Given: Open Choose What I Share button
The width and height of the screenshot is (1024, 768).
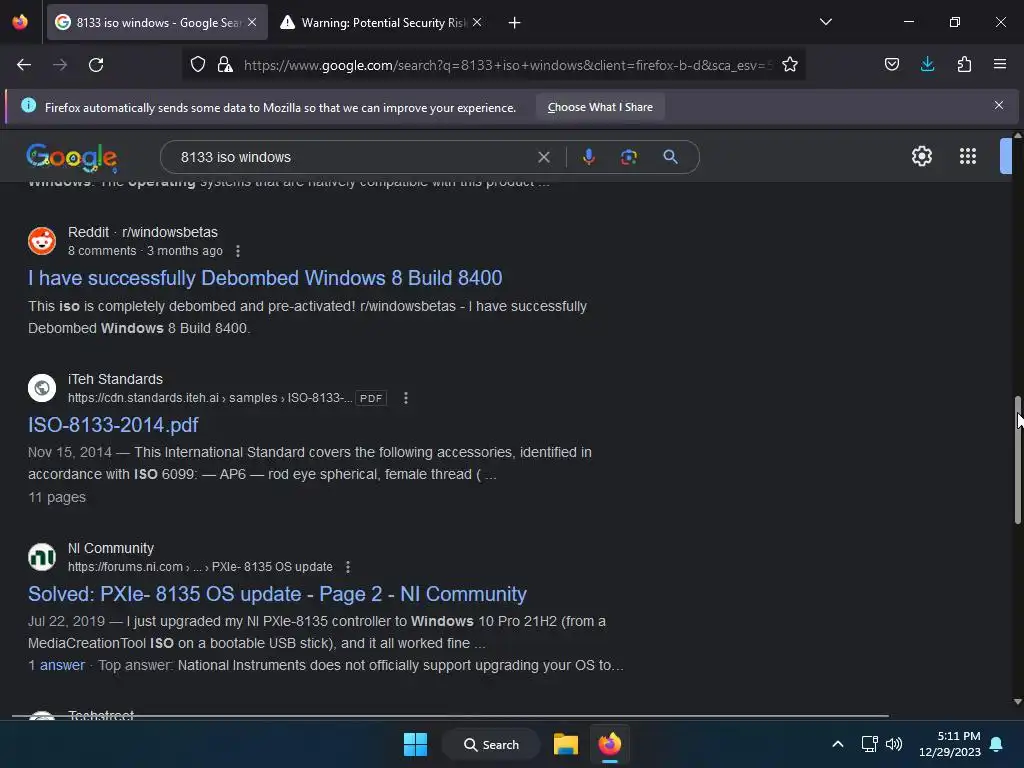Looking at the screenshot, I should (600, 107).
